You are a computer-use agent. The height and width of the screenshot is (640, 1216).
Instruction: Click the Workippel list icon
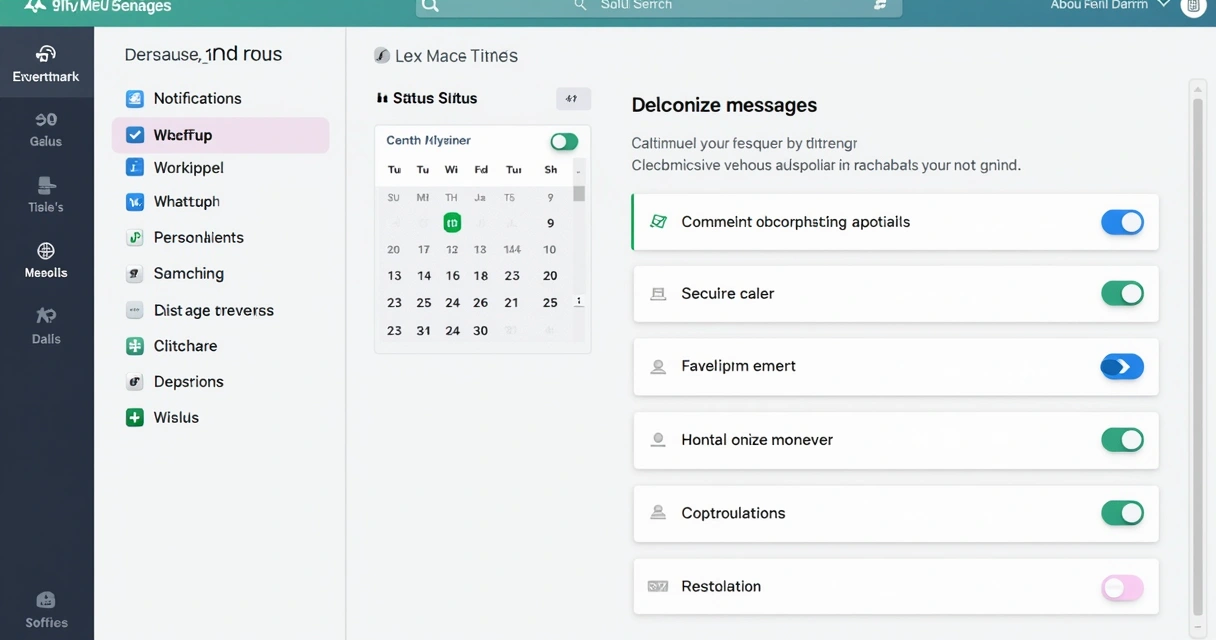[x=135, y=168]
